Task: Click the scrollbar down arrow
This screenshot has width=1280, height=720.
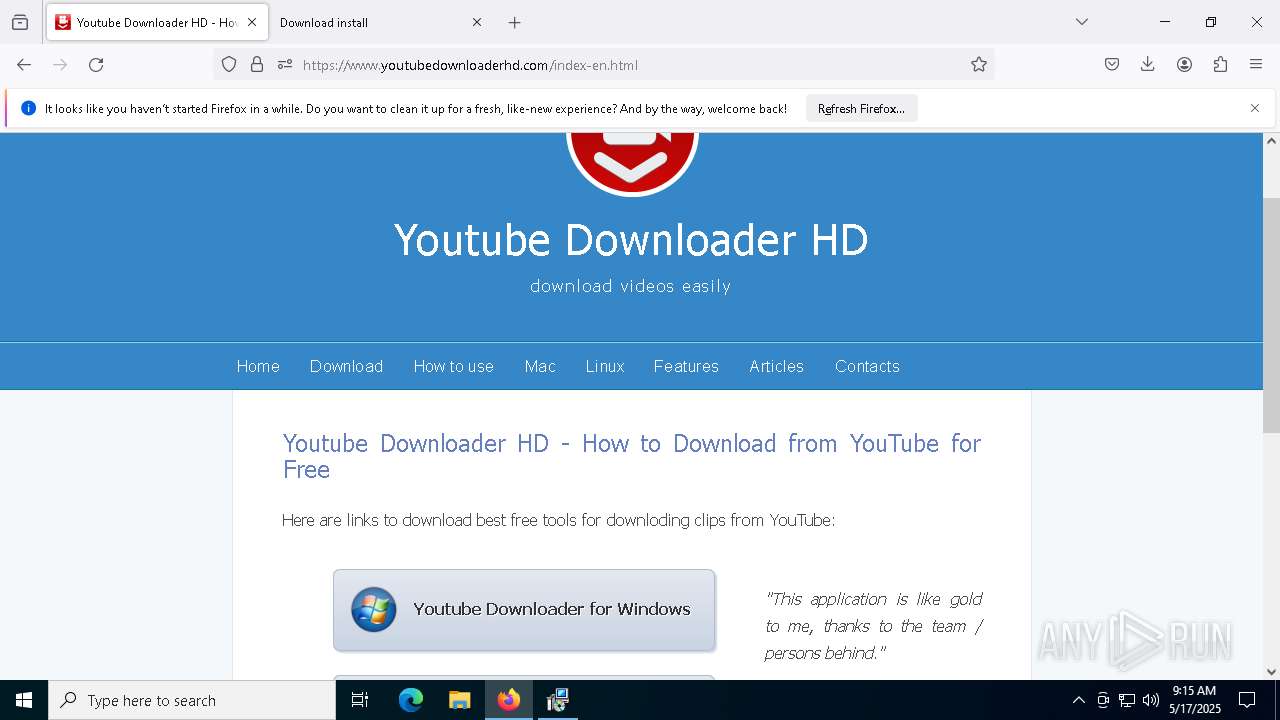Action: 1271,672
